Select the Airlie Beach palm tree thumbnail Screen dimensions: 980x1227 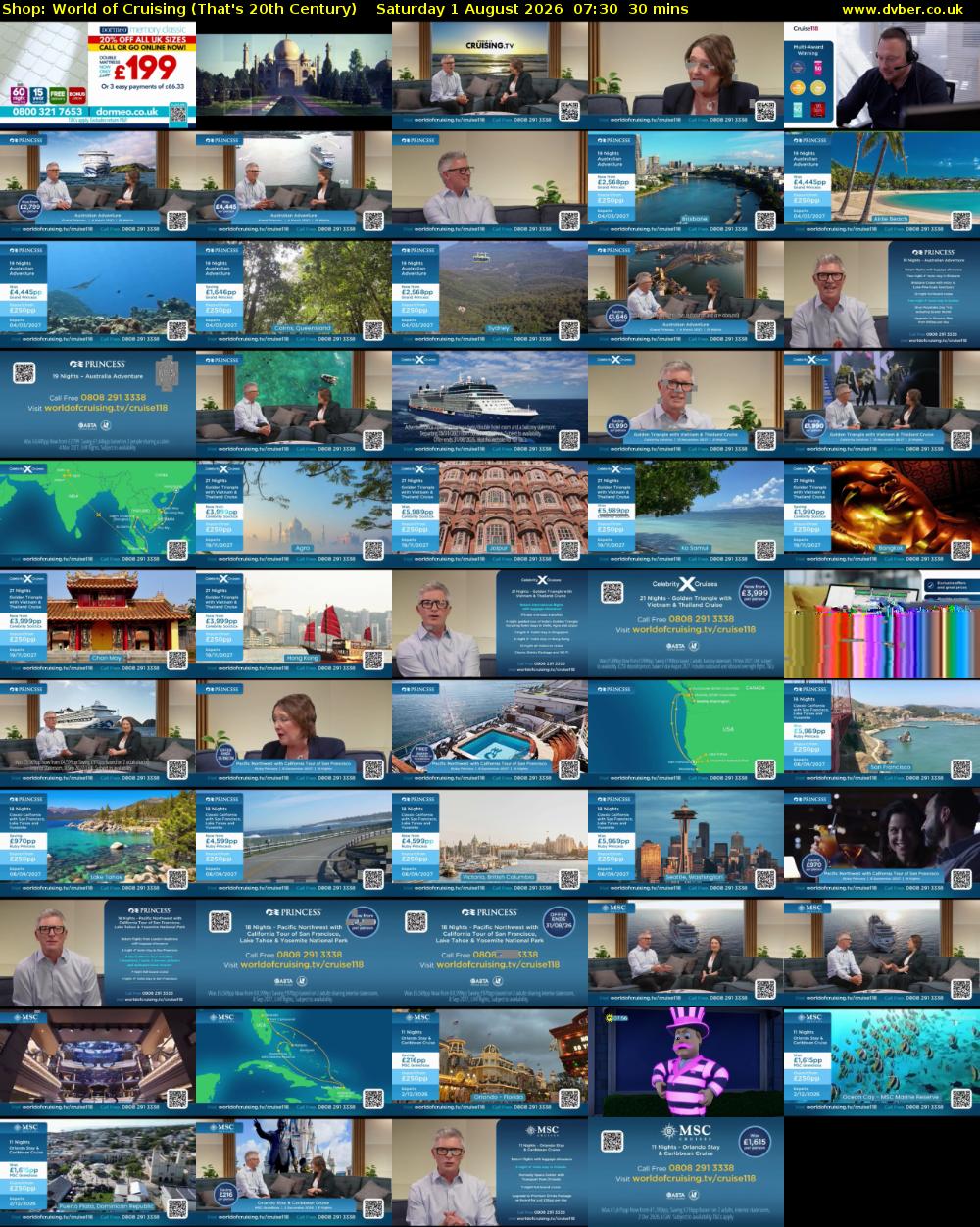coord(882,183)
